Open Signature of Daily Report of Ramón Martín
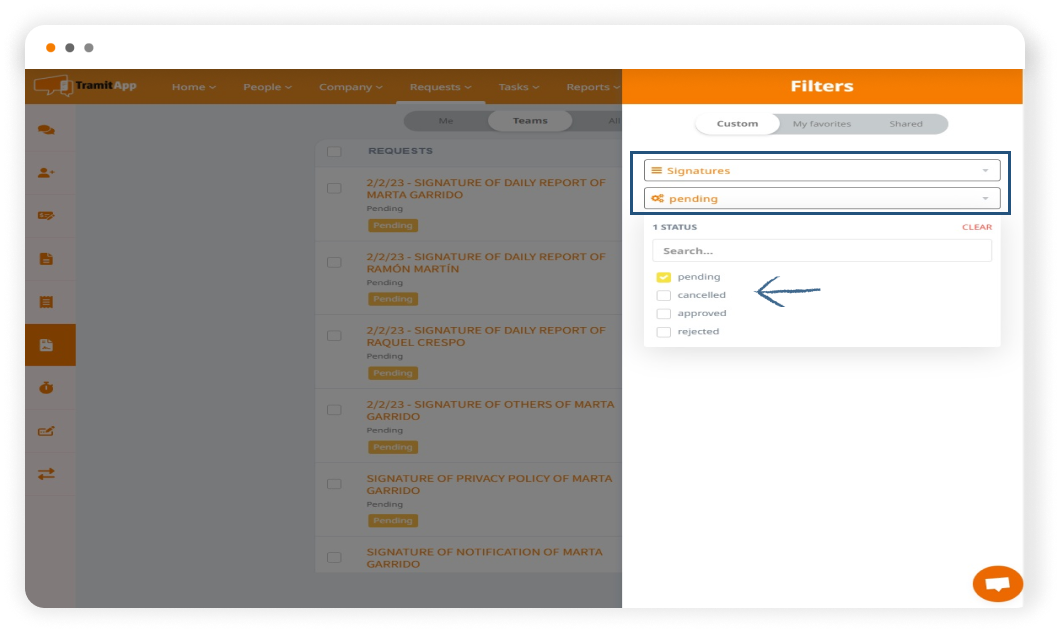This screenshot has width=1061, height=633. pos(485,263)
